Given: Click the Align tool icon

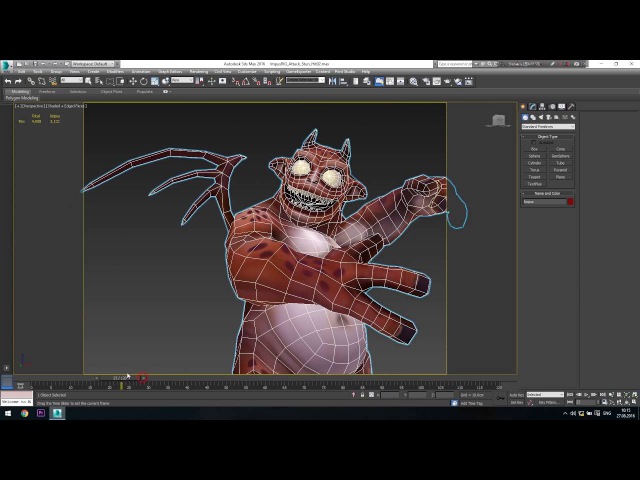Looking at the screenshot, I should 343,82.
